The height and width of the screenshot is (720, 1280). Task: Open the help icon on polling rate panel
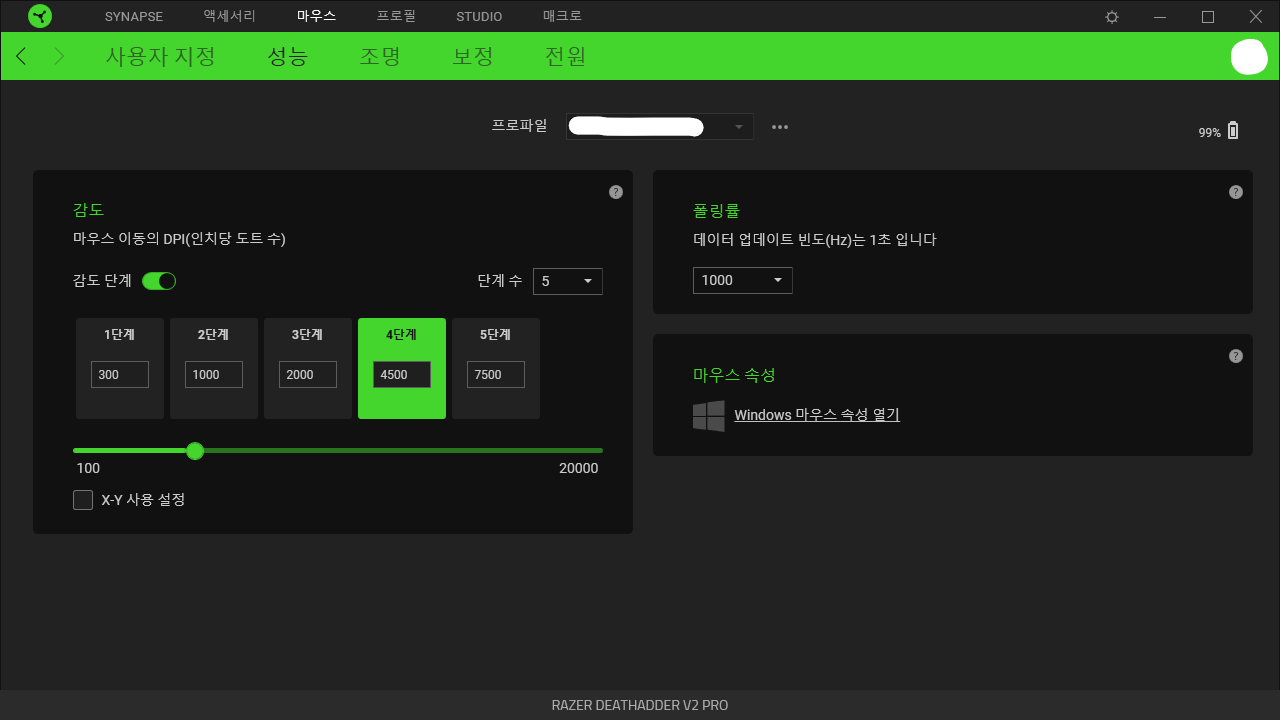click(1236, 192)
